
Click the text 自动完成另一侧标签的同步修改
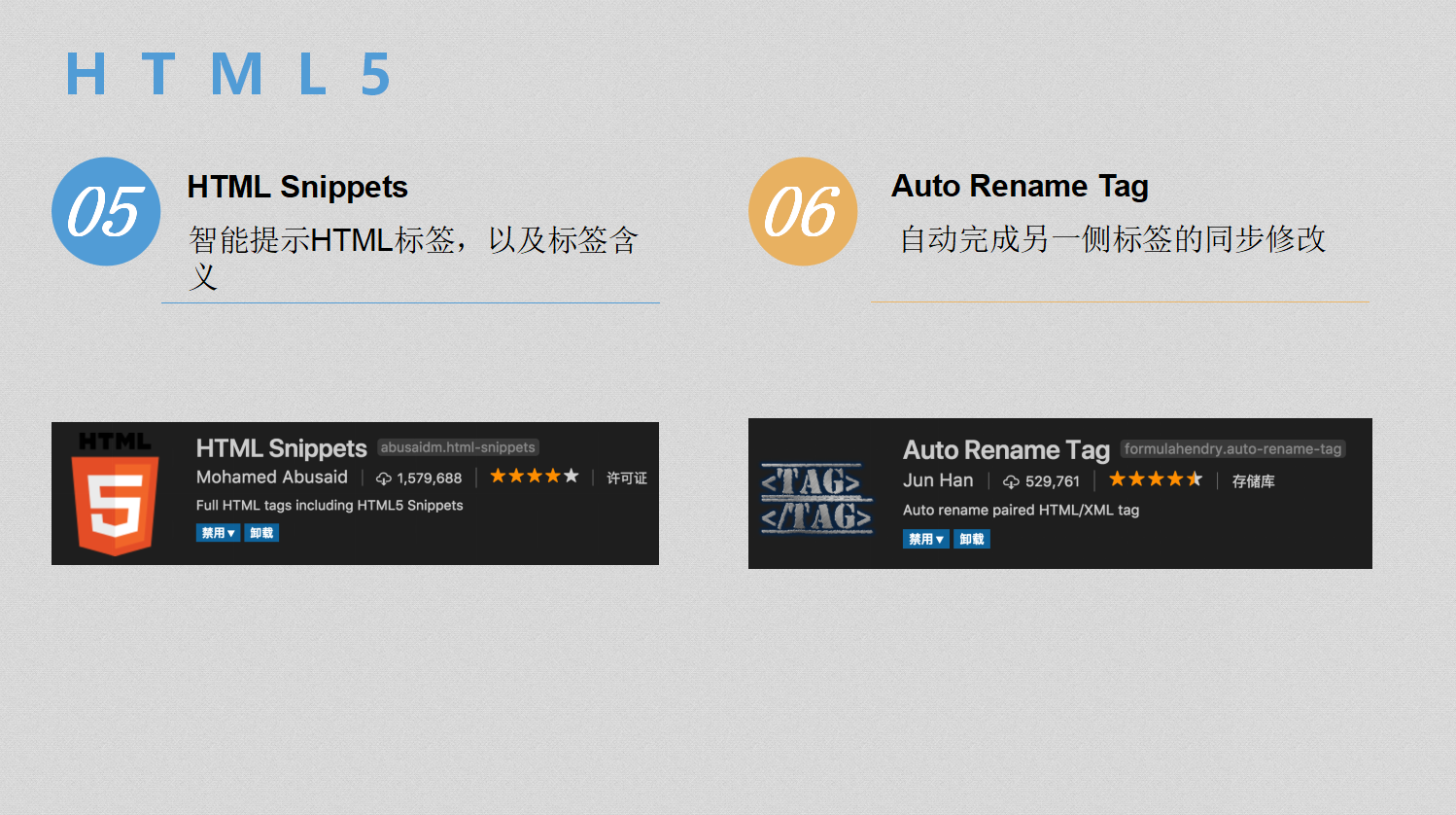coord(1113,239)
